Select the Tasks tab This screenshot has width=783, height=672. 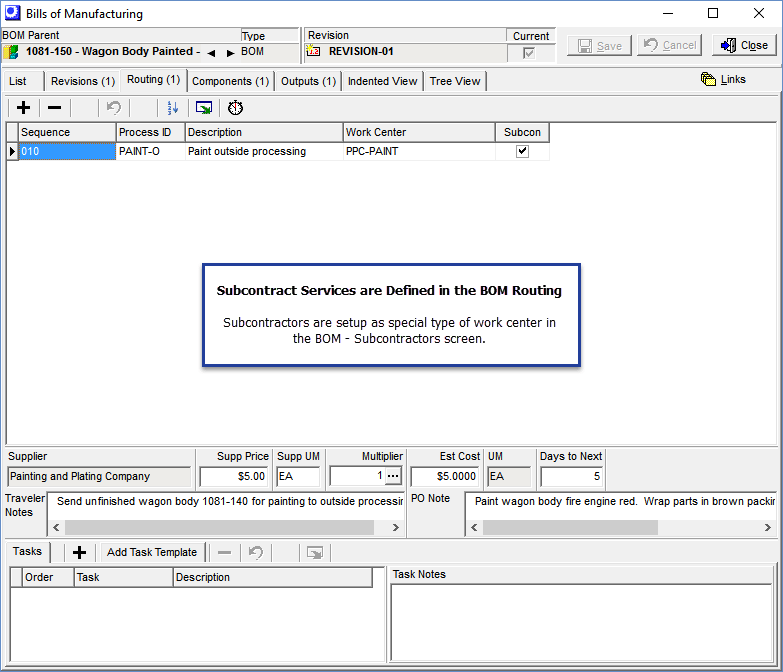click(27, 551)
